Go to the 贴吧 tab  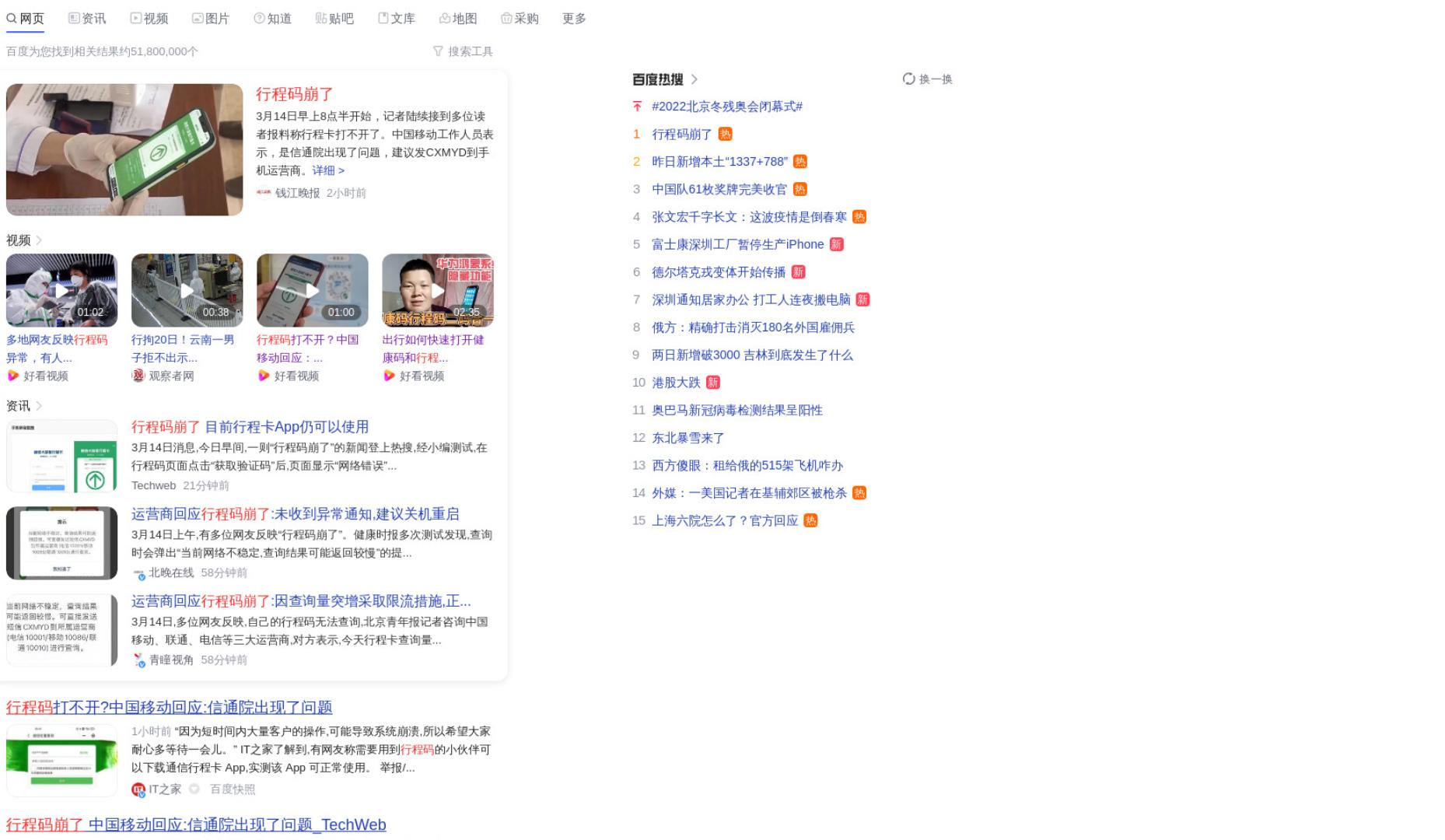(x=334, y=18)
